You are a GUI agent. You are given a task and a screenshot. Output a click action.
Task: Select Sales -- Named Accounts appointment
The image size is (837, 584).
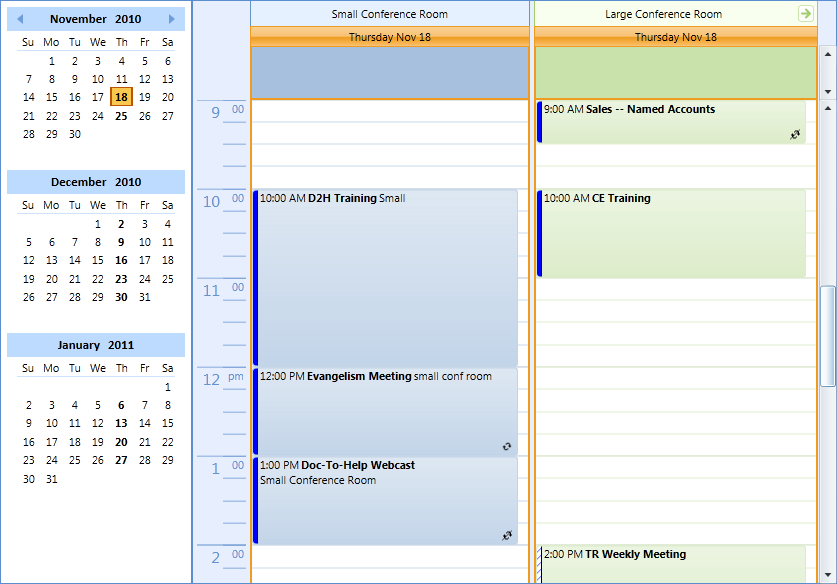click(671, 122)
